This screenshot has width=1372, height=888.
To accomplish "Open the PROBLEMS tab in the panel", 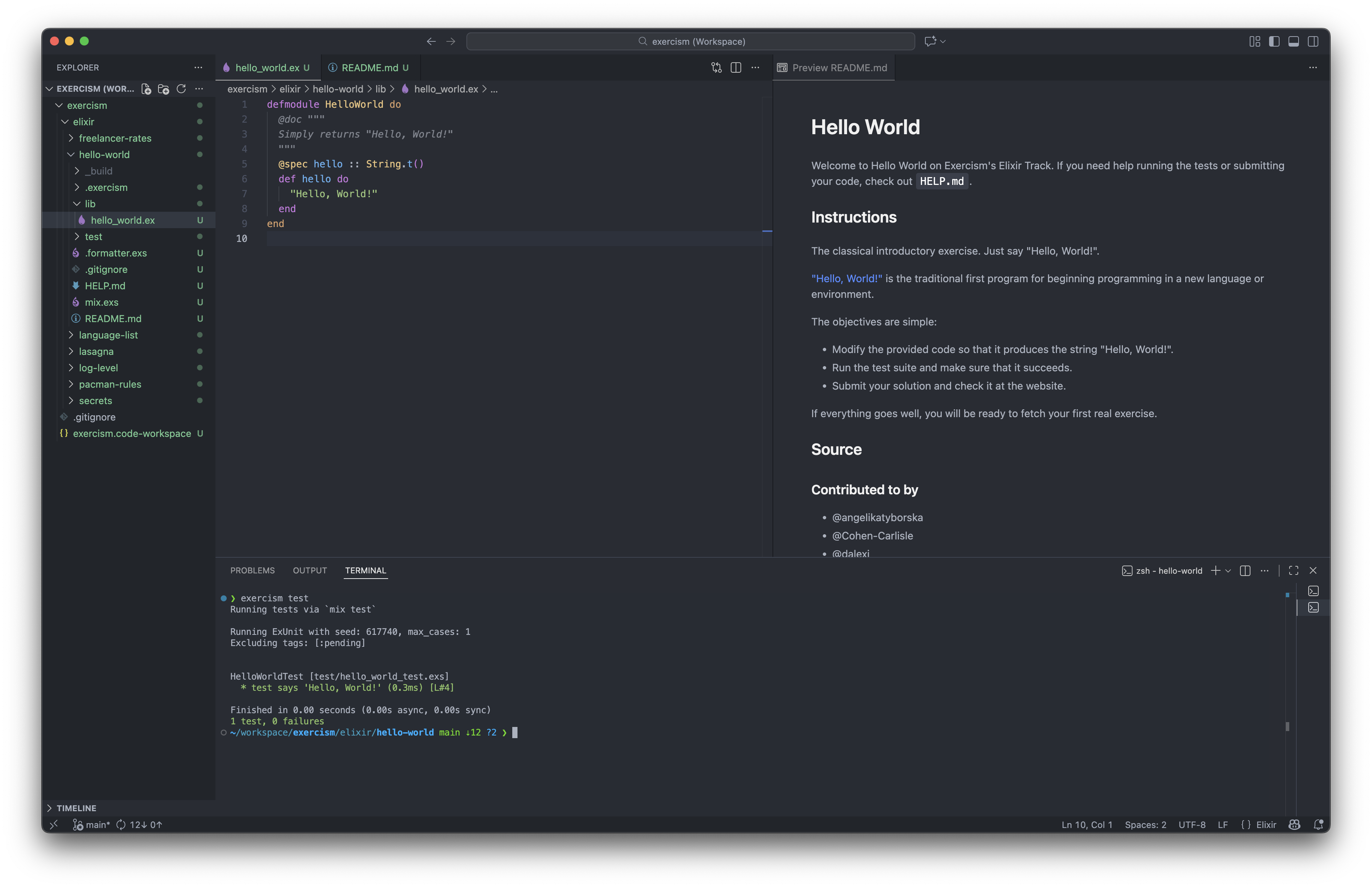I will coord(252,570).
